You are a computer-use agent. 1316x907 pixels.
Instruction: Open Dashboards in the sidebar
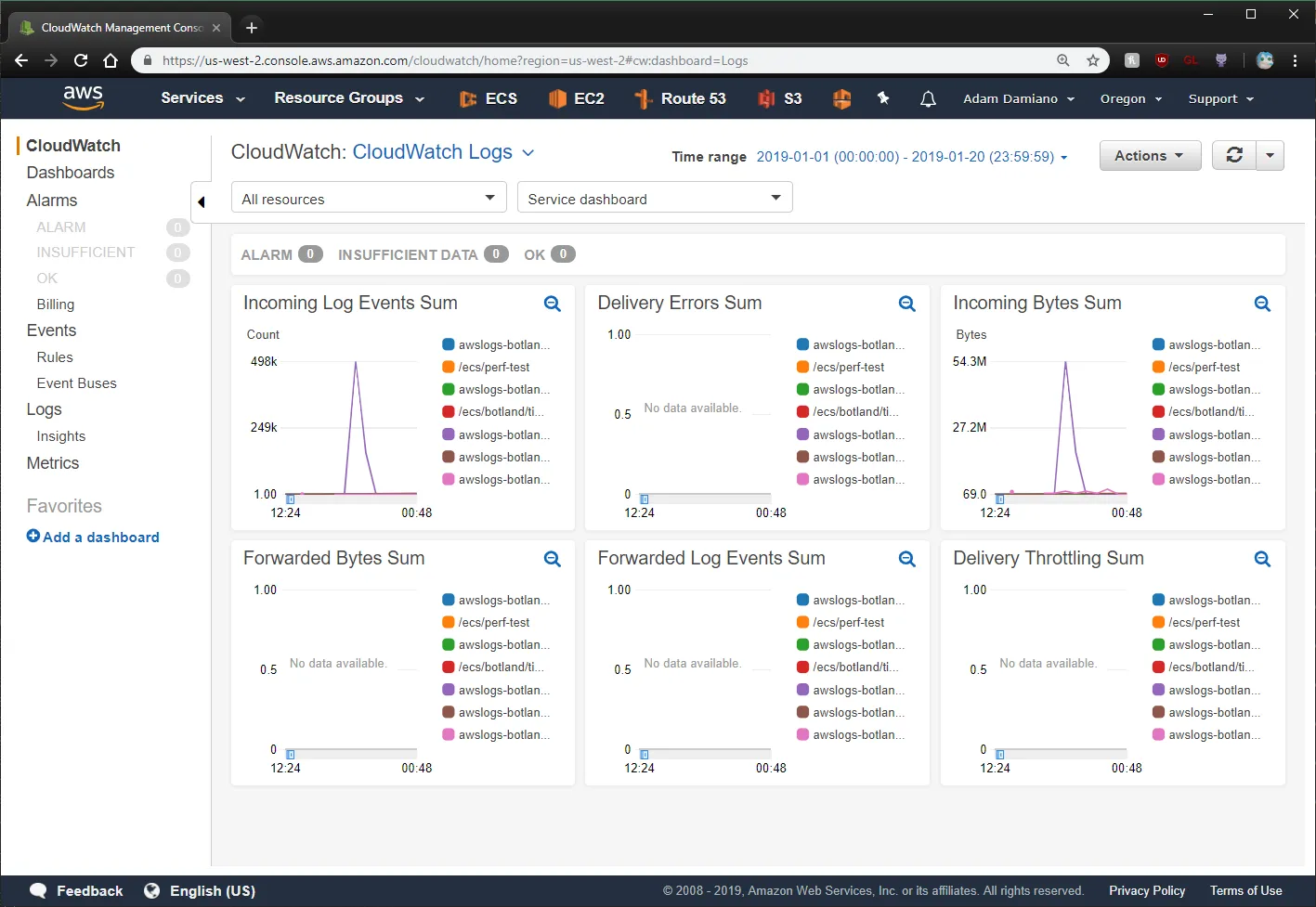pyautogui.click(x=71, y=173)
